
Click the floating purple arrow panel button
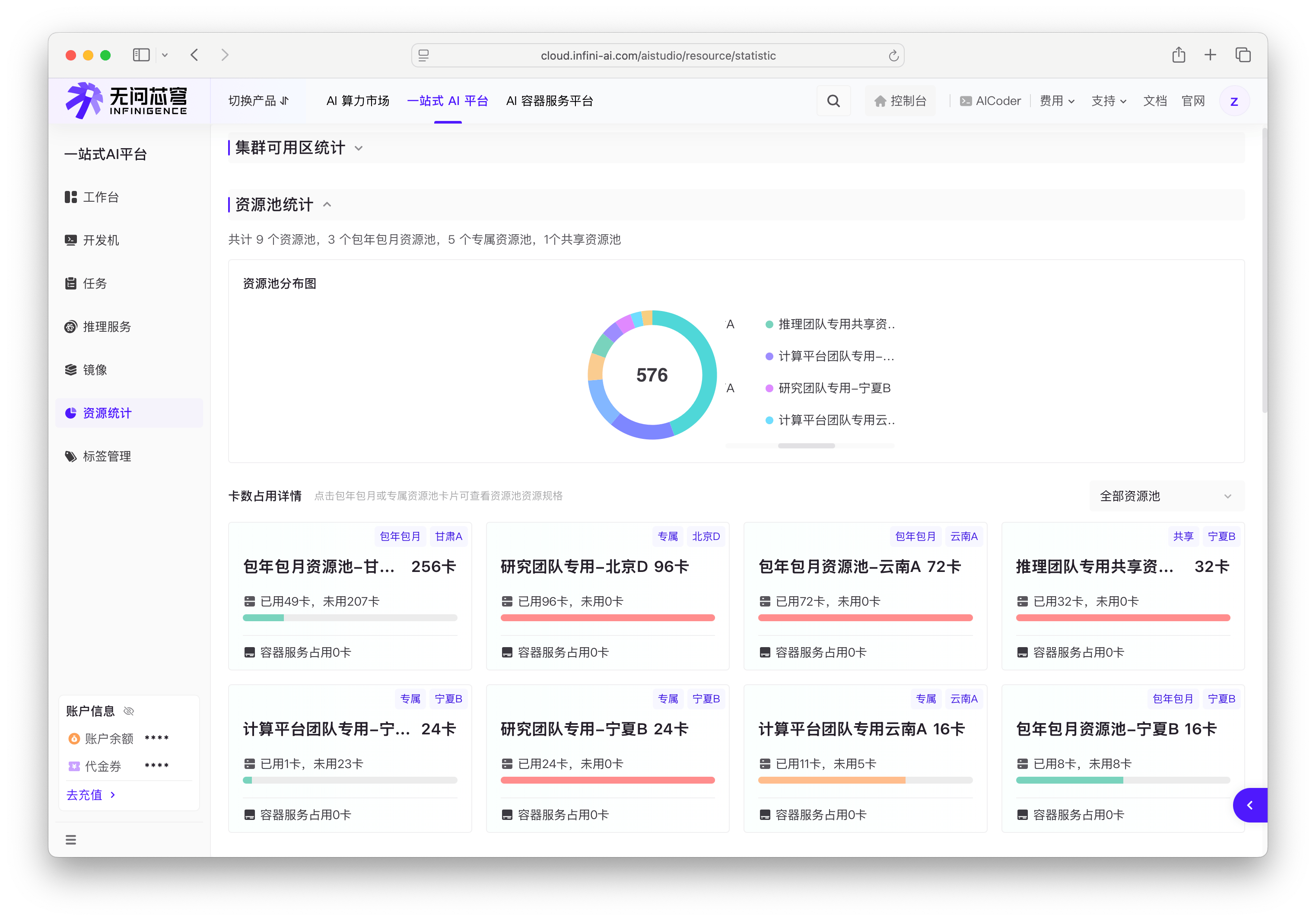[1249, 805]
